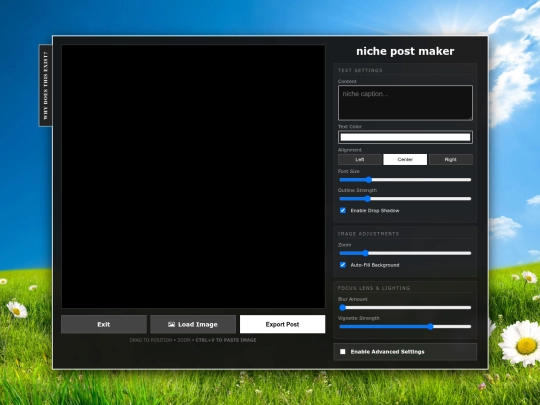Click the 'Text Settings' section heading

pos(360,71)
